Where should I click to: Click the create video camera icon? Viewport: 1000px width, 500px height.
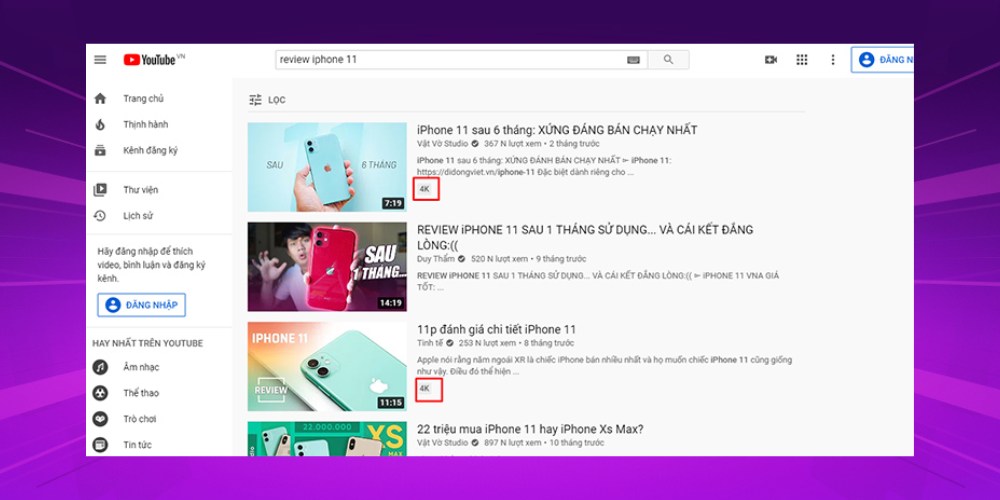pyautogui.click(x=771, y=60)
